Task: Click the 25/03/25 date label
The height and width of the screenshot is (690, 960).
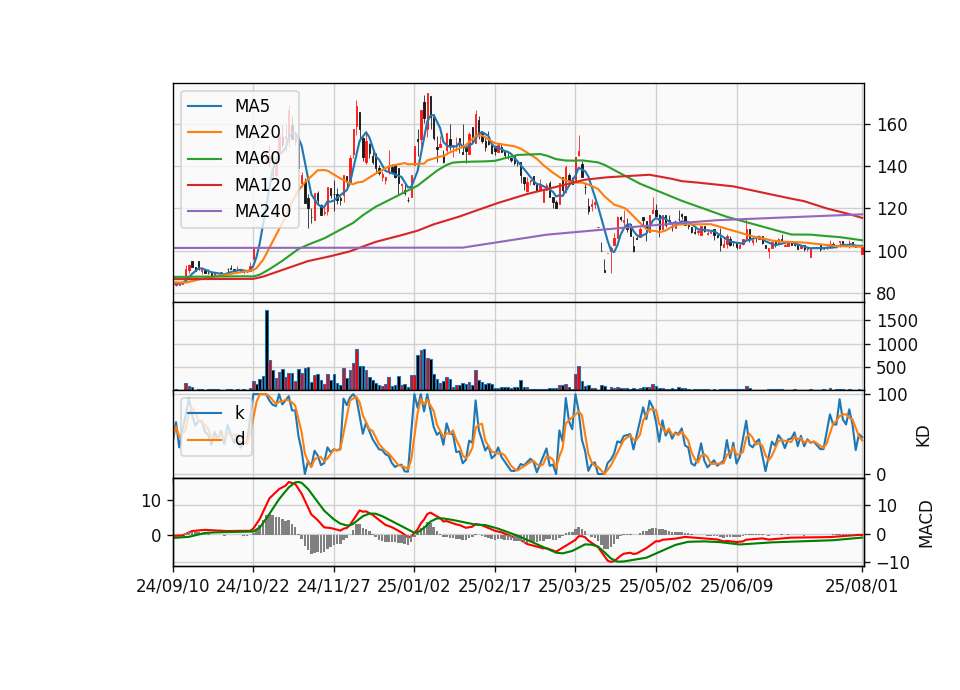Action: click(575, 586)
